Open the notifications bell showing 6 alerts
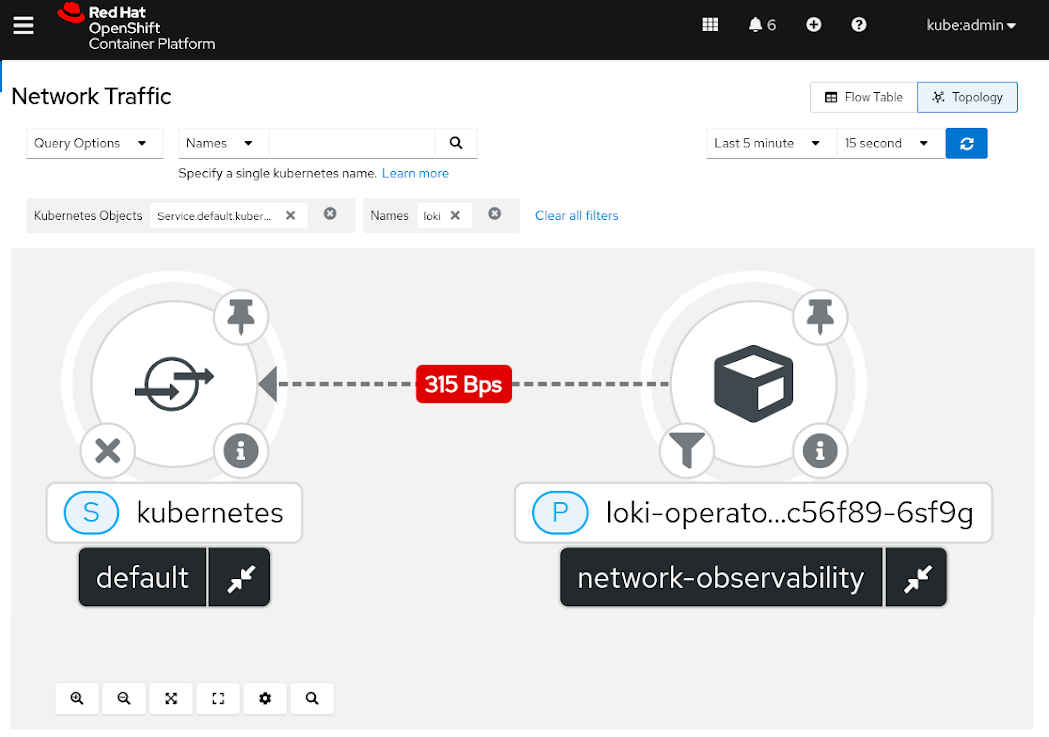 pos(761,24)
